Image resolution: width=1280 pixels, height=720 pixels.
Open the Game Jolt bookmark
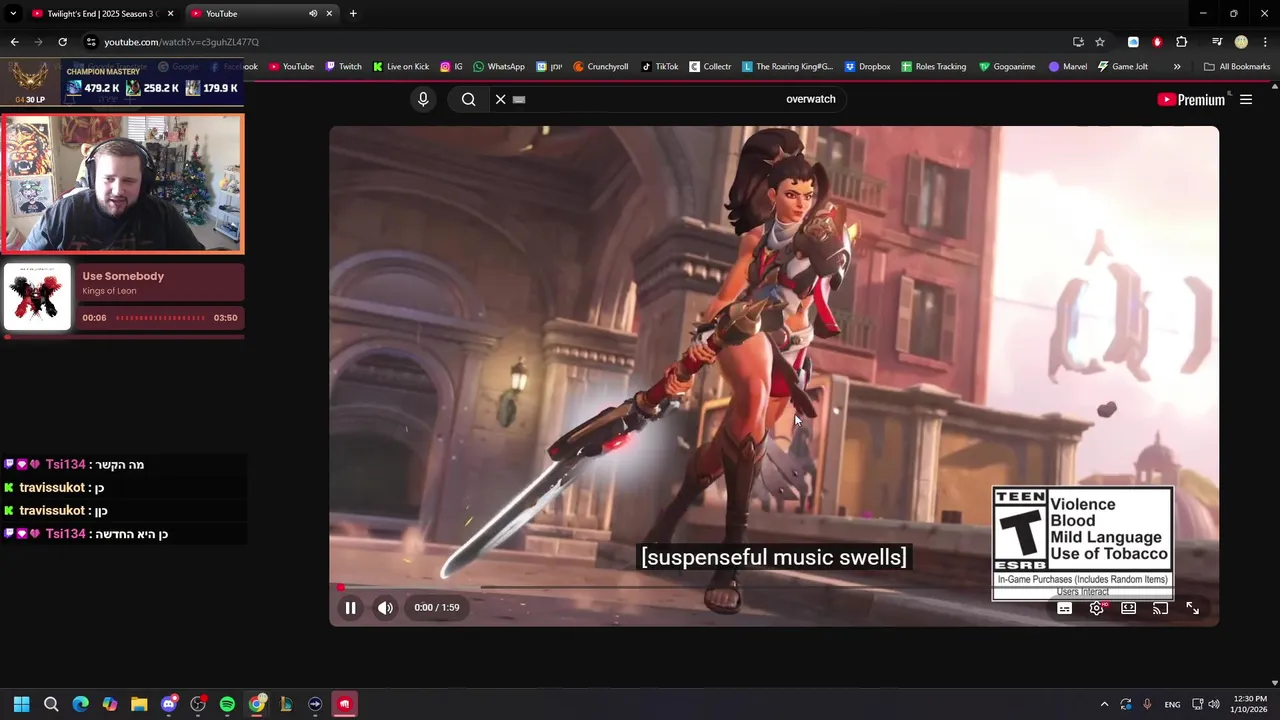pos(1123,67)
